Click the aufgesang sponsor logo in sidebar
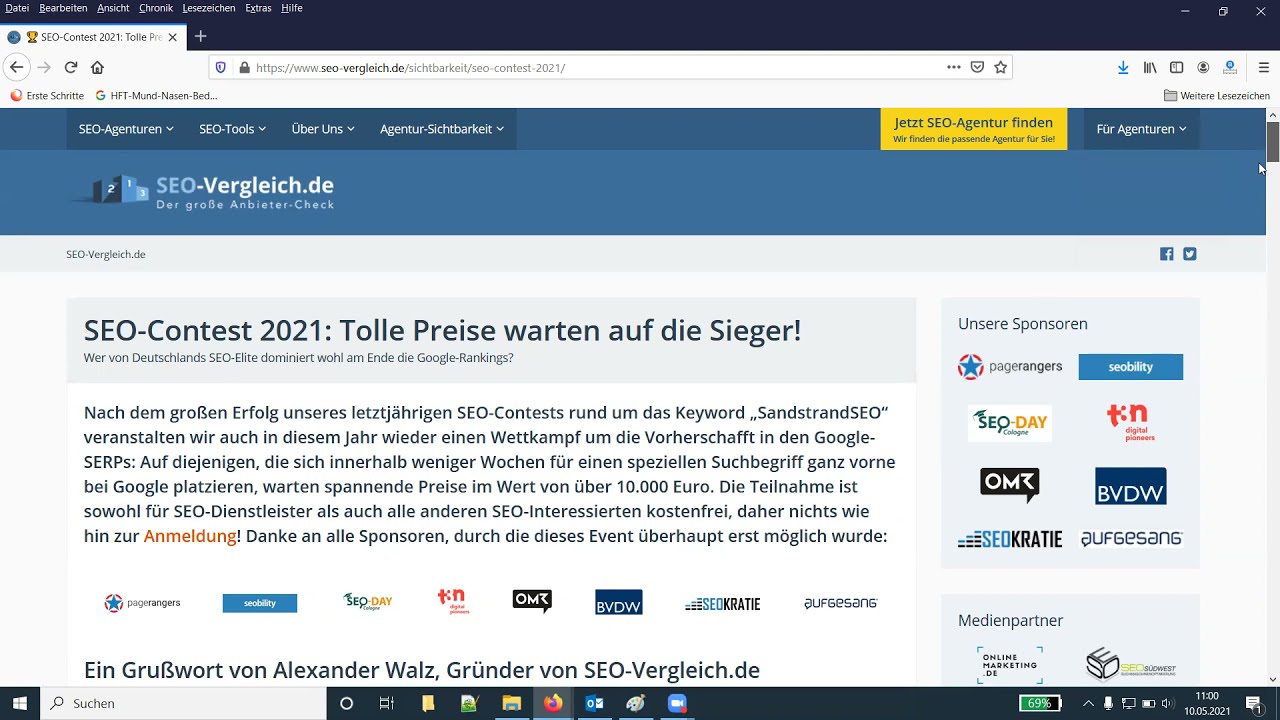 pyautogui.click(x=1131, y=539)
